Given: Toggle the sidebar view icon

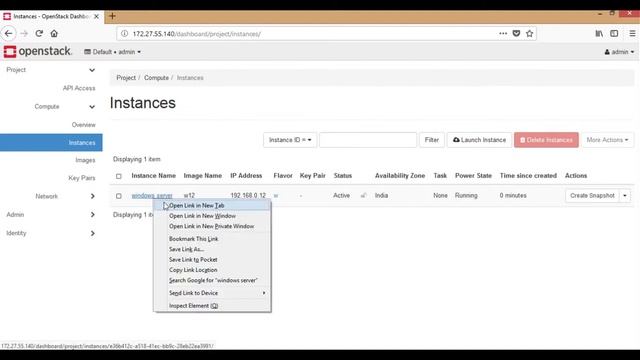Looking at the screenshot, I should click(x=614, y=33).
